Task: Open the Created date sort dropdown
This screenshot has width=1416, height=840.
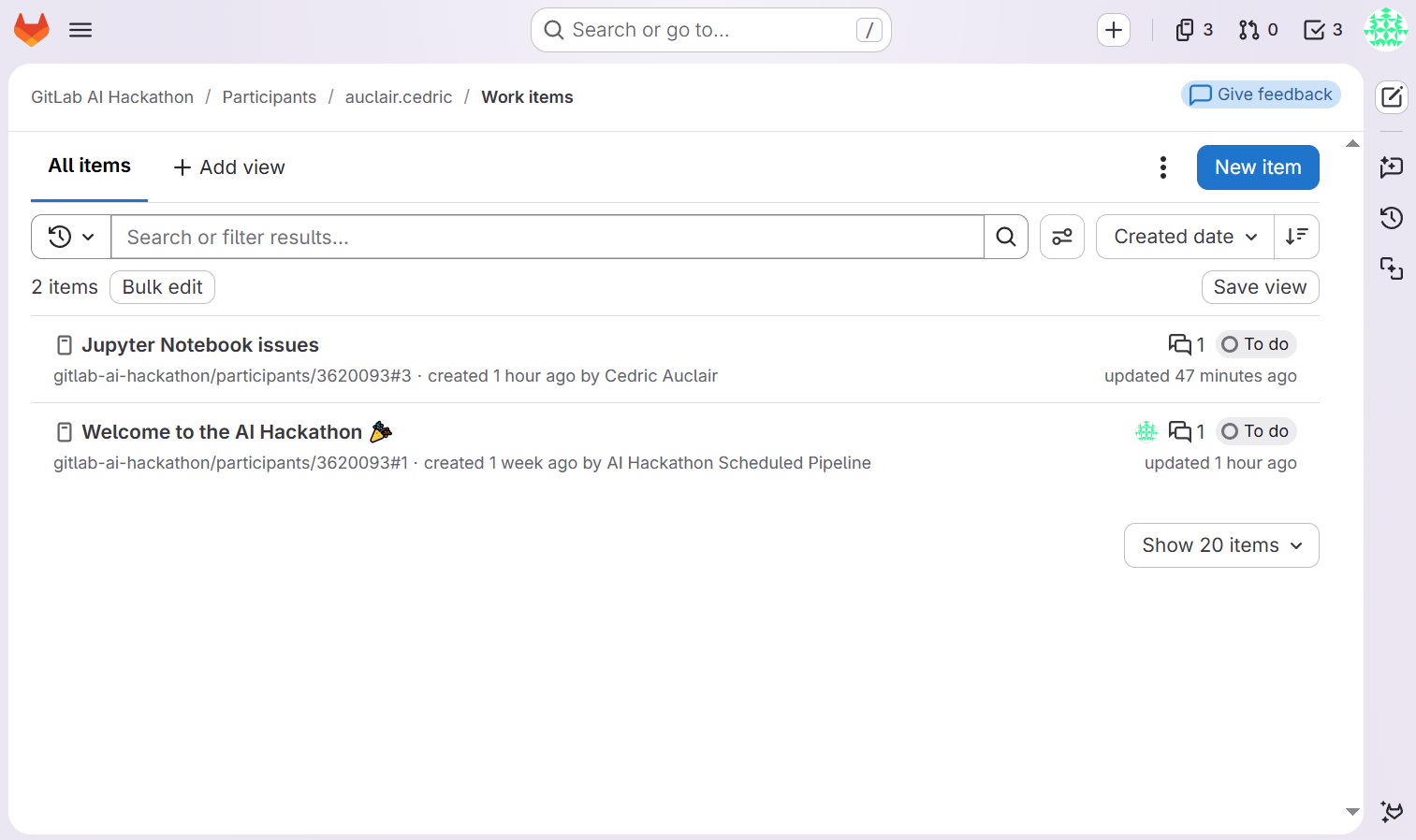Action: pyautogui.click(x=1185, y=237)
